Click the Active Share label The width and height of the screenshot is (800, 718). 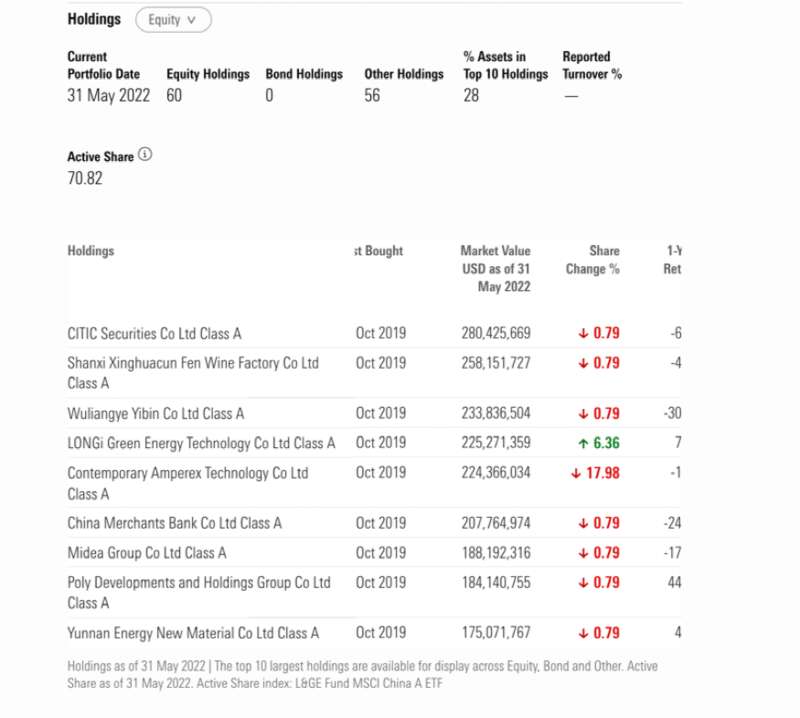pyautogui.click(x=101, y=157)
